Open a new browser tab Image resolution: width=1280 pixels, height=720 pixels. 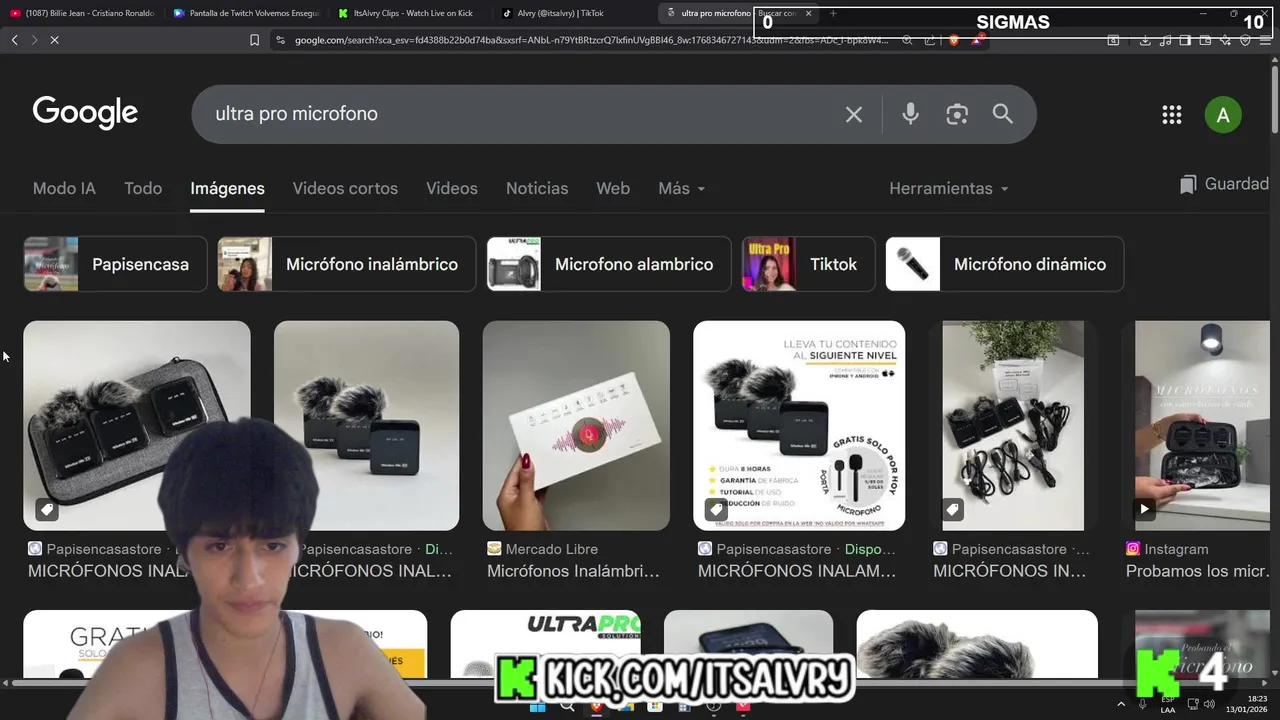(x=832, y=13)
